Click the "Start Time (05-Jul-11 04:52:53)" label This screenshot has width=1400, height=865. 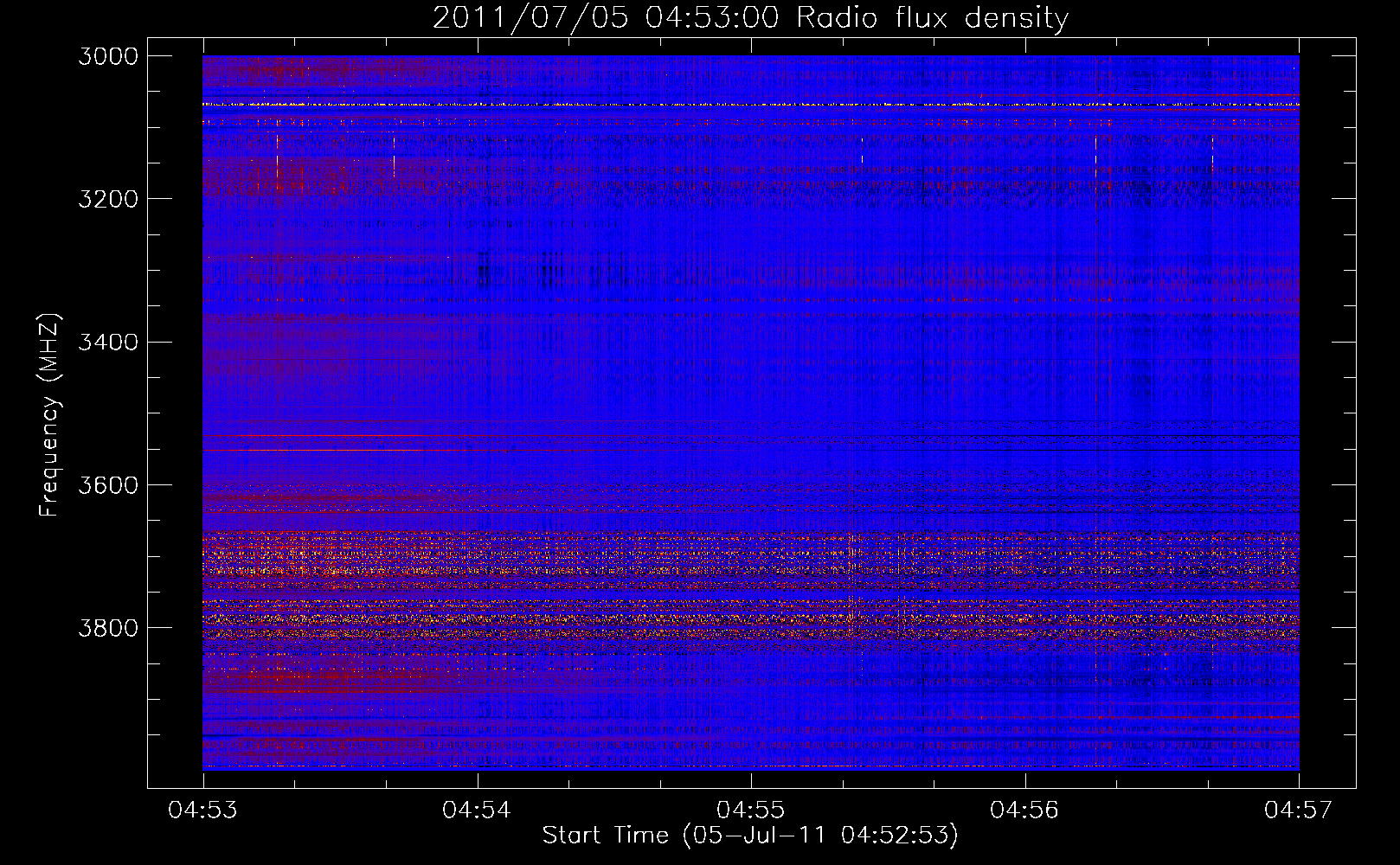[x=750, y=836]
